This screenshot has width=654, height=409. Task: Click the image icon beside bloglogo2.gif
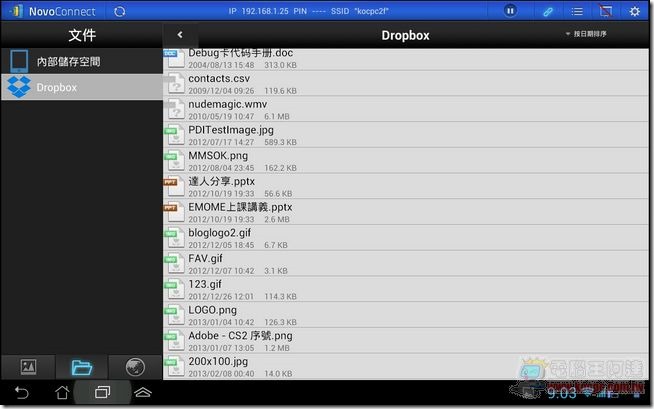click(174, 238)
